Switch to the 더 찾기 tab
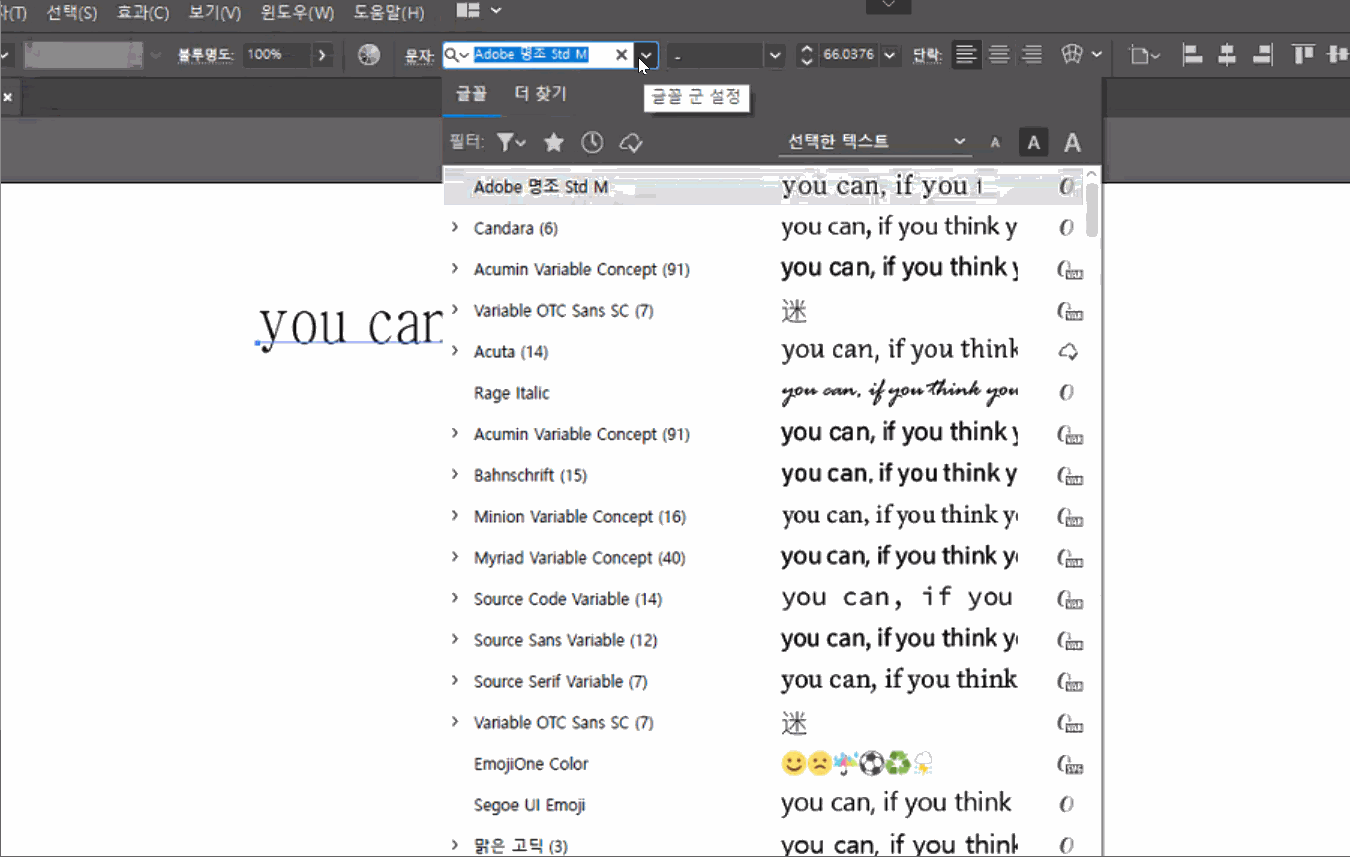Screen dimensions: 1350x857 pos(540,94)
